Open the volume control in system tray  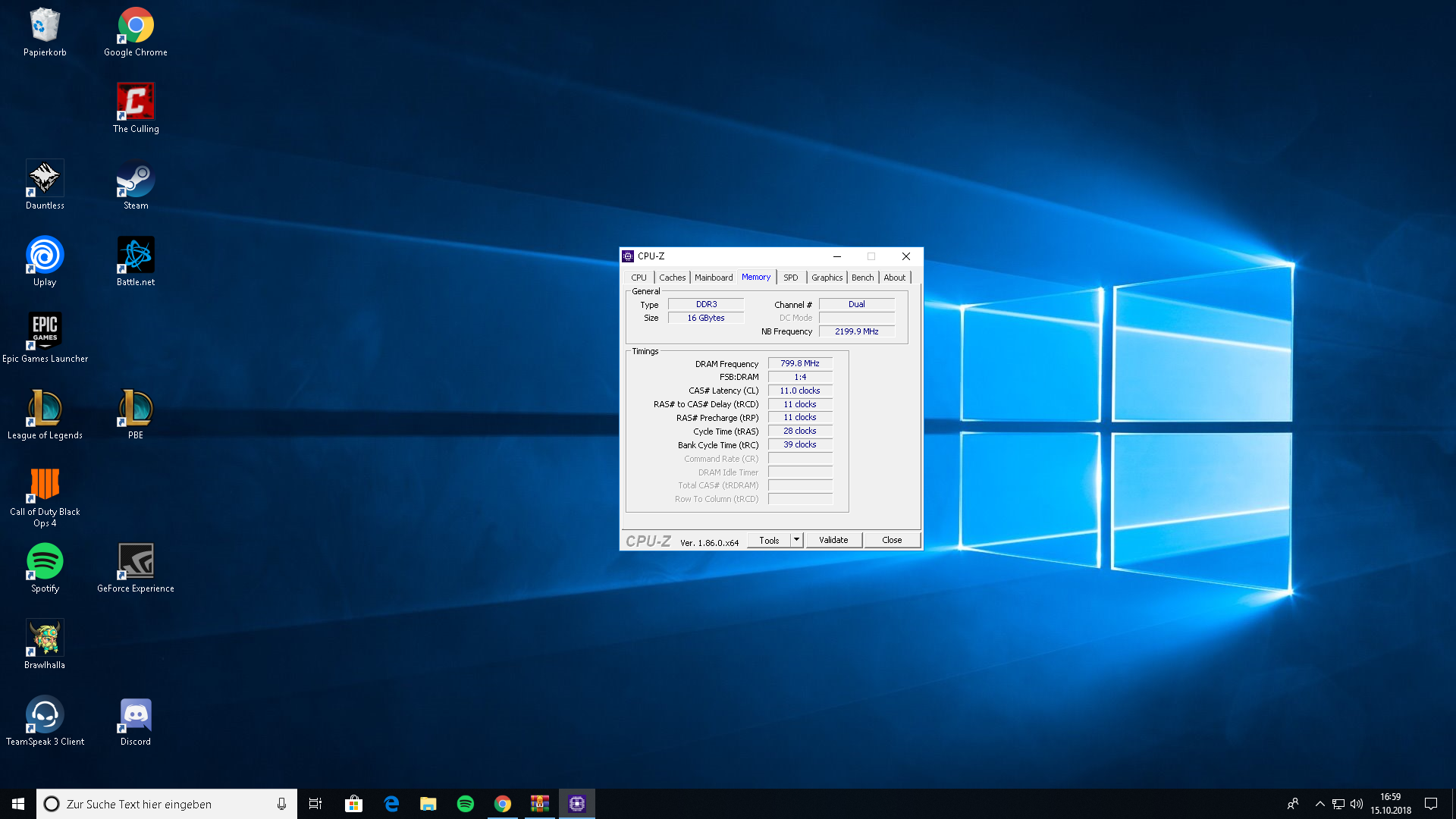[x=1357, y=804]
